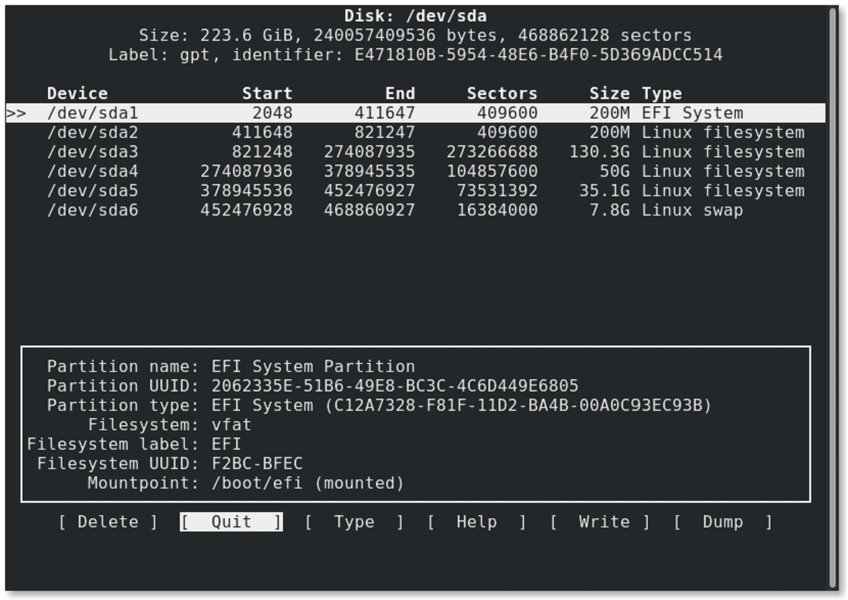Image resolution: width=848 pixels, height=600 pixels.
Task: Click the End column header
Action: click(400, 93)
